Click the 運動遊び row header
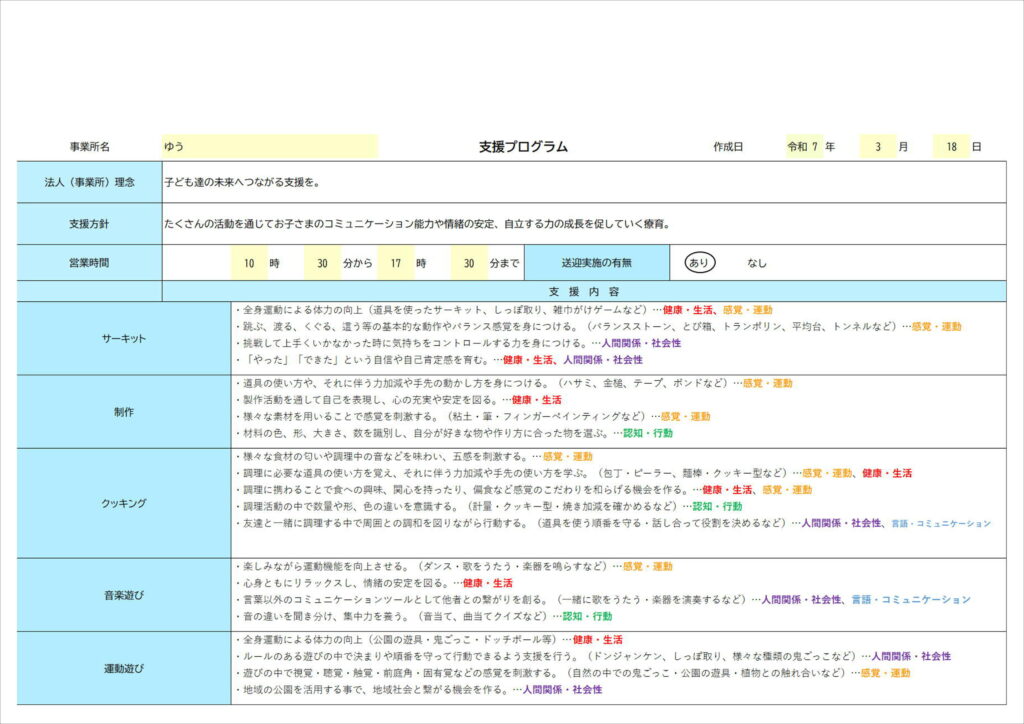 click(x=124, y=667)
